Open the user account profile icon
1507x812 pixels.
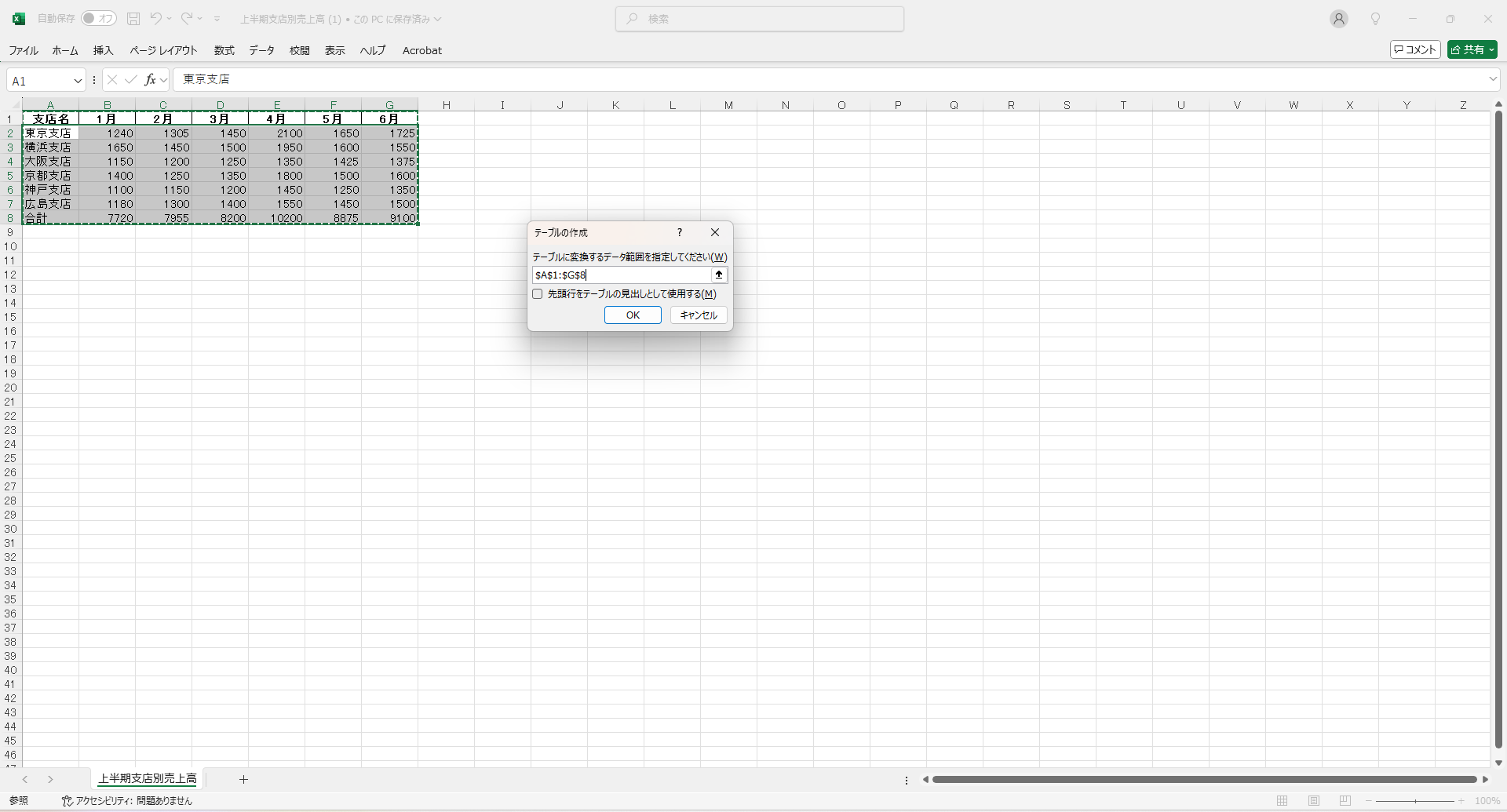pyautogui.click(x=1339, y=19)
